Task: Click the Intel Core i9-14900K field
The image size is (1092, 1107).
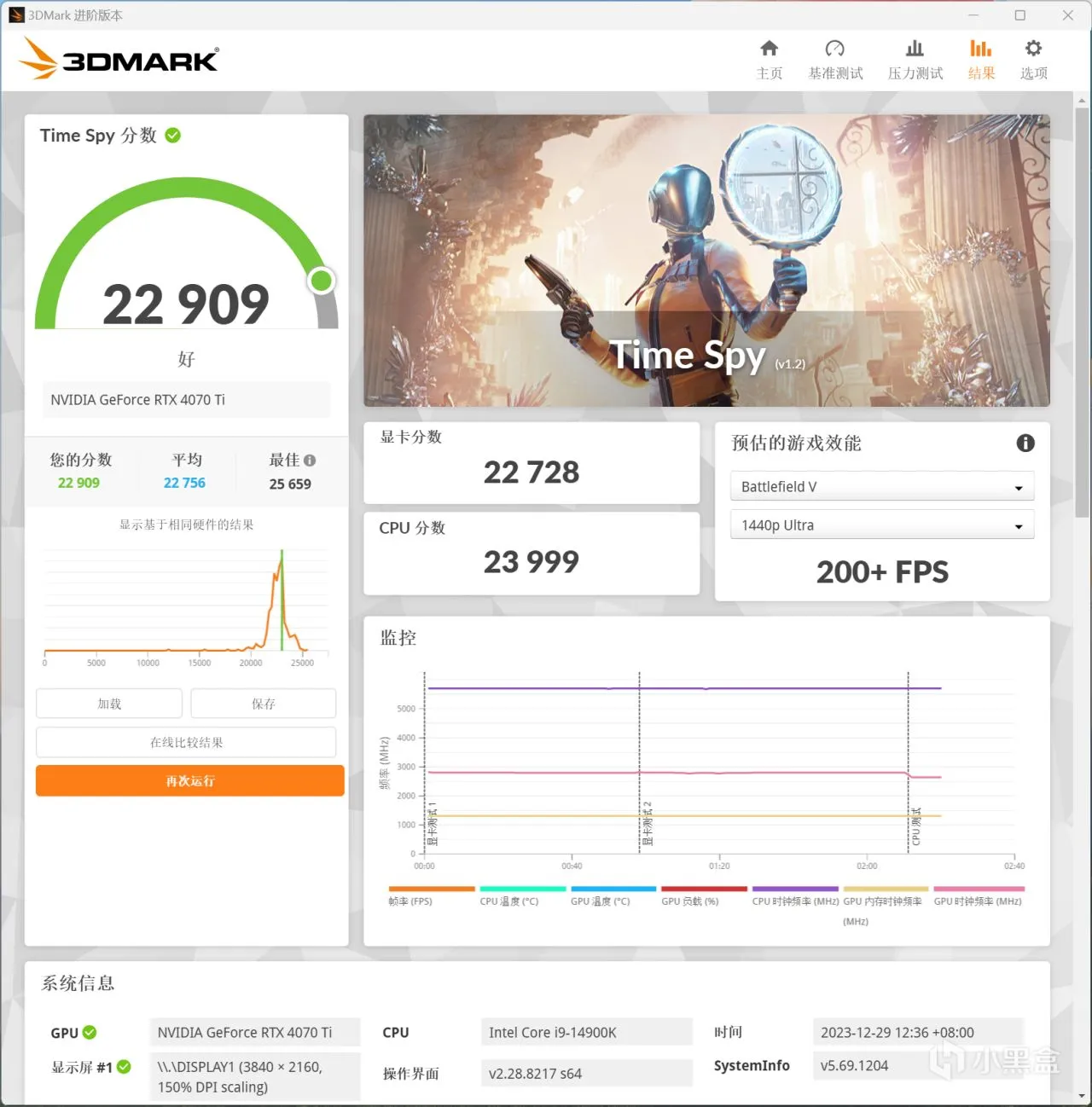Action: pyautogui.click(x=586, y=1032)
